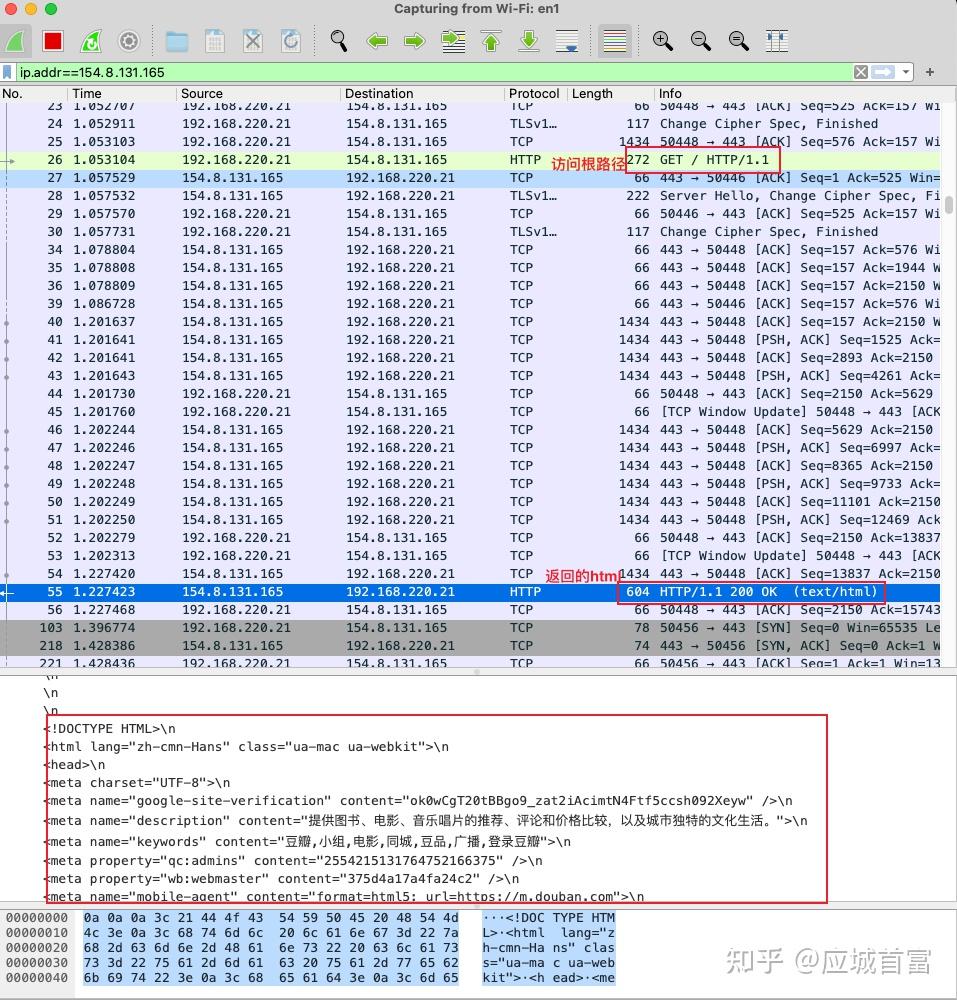Open the find packet search tool

pos(338,41)
